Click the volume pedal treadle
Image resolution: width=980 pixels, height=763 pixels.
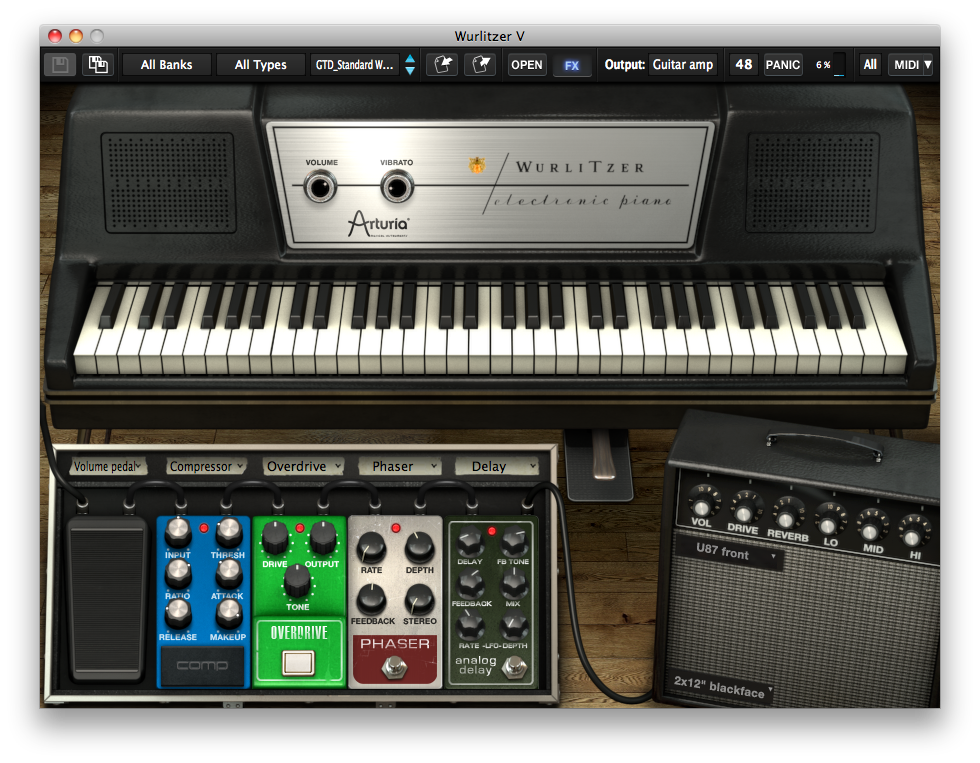point(106,598)
